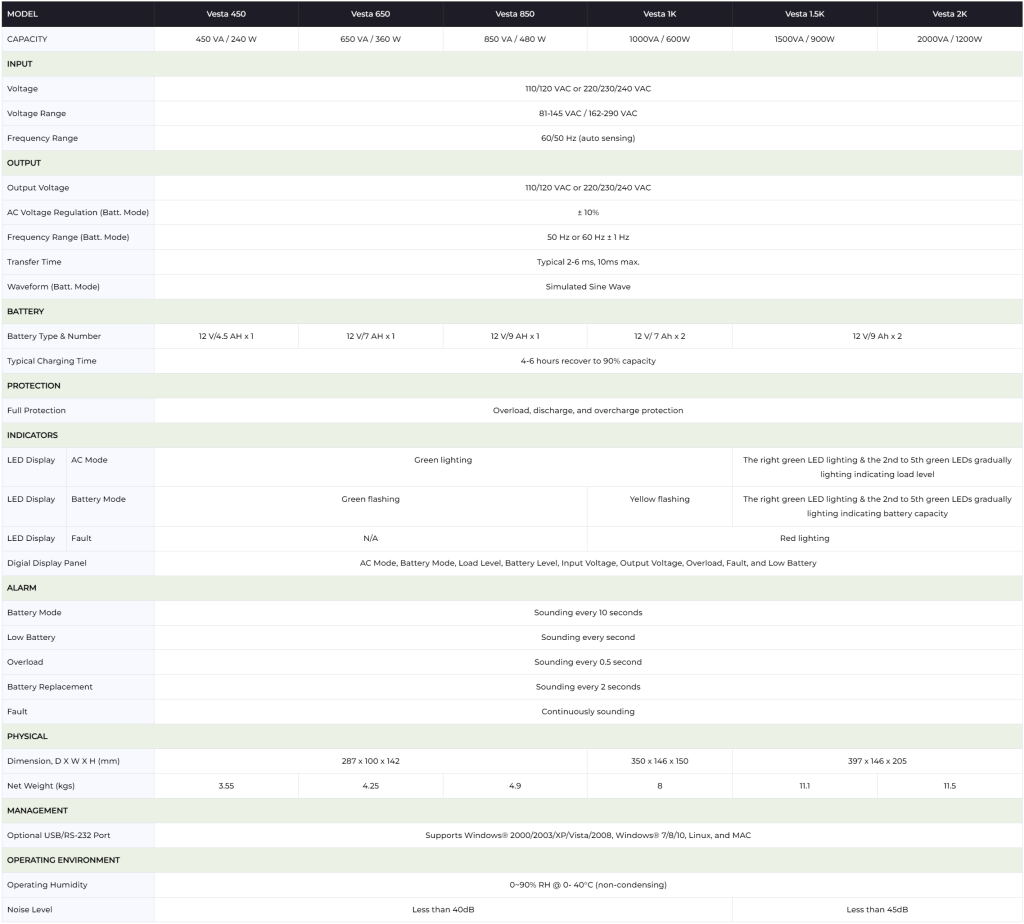Screen dimensions: 1024x924
Task: Click the 11.5 net weight cell
Action: coord(950,786)
